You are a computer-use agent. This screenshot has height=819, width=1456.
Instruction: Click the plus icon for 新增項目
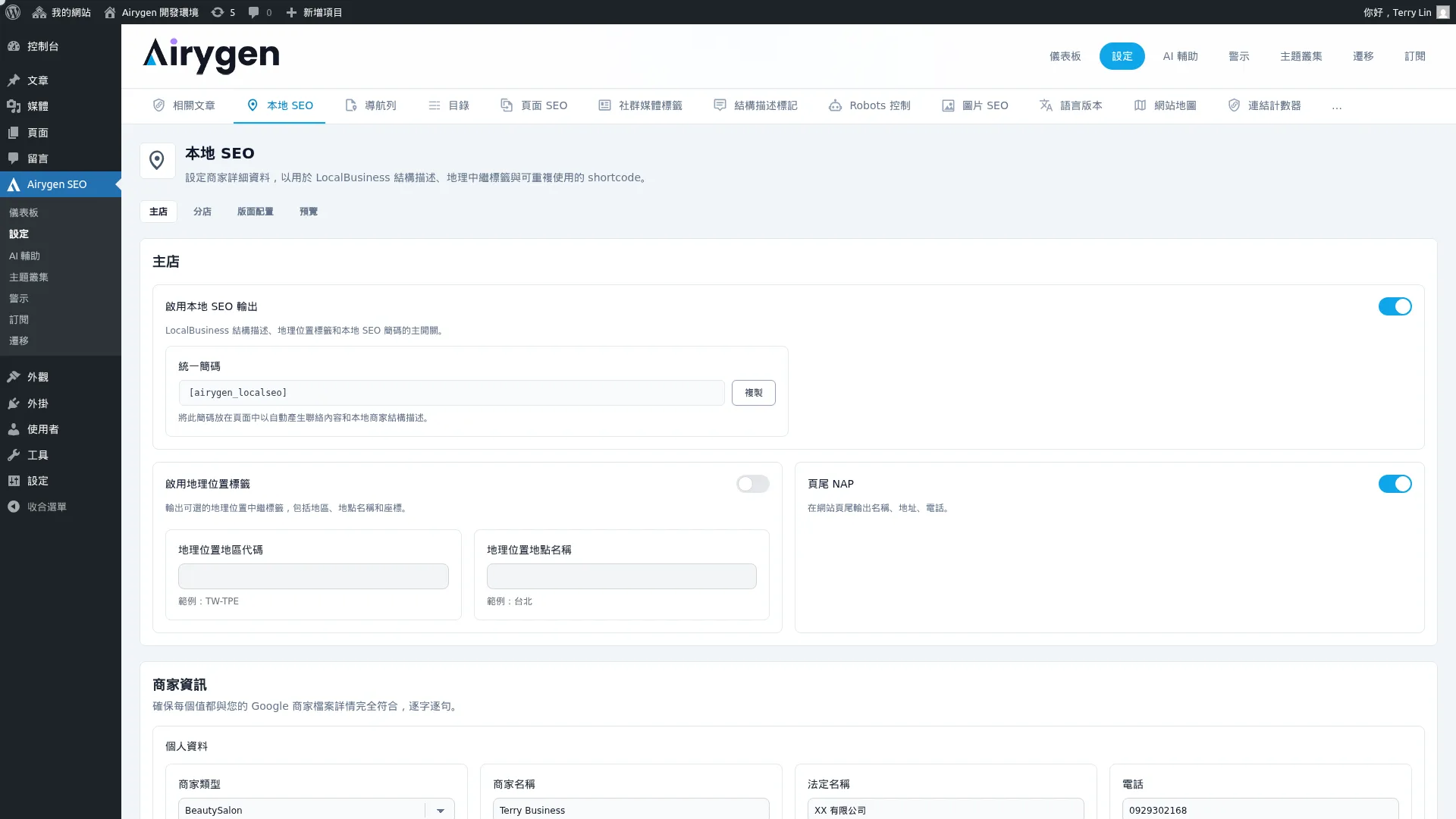[x=291, y=12]
